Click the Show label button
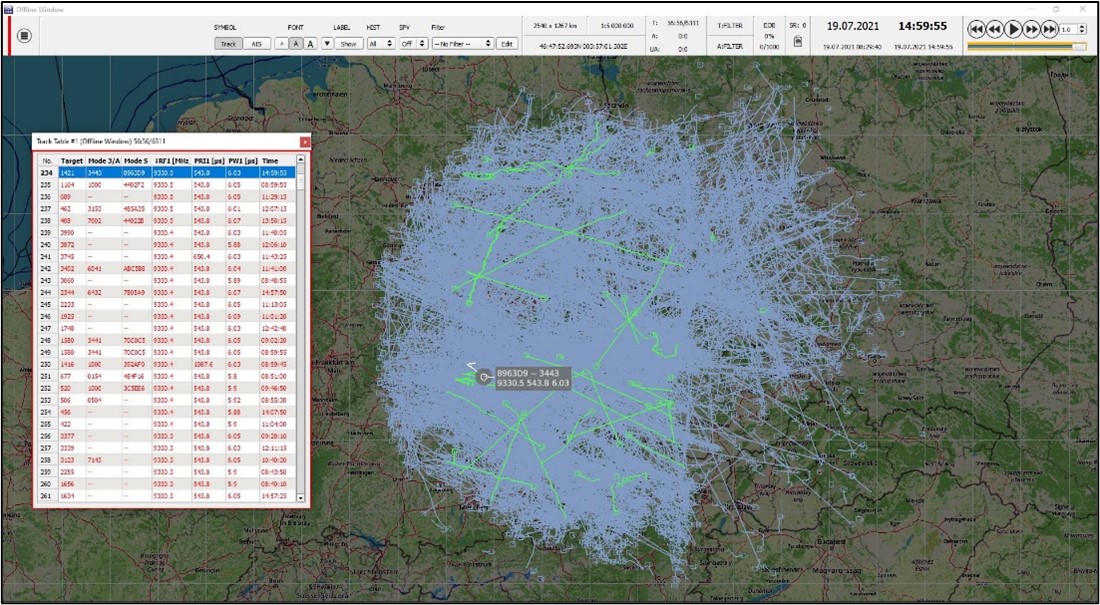Viewport: 1100px width, 605px height. (x=348, y=44)
